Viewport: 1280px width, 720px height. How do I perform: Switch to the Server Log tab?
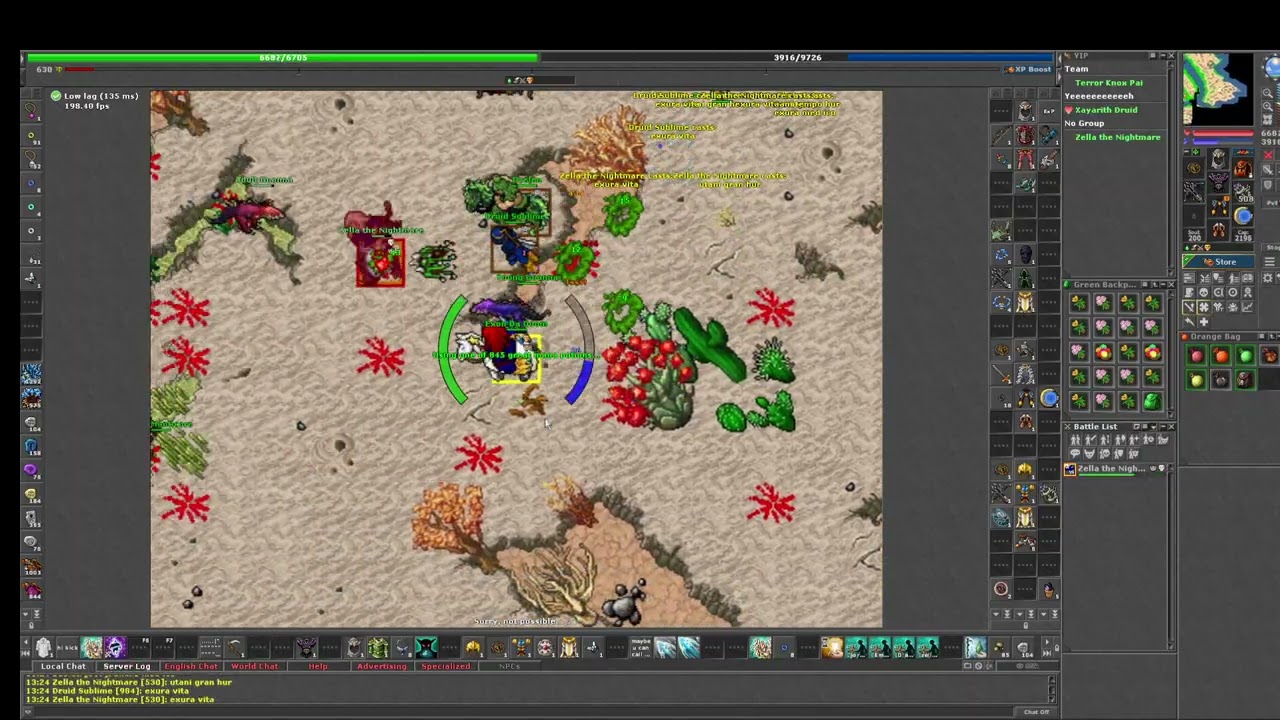click(126, 666)
